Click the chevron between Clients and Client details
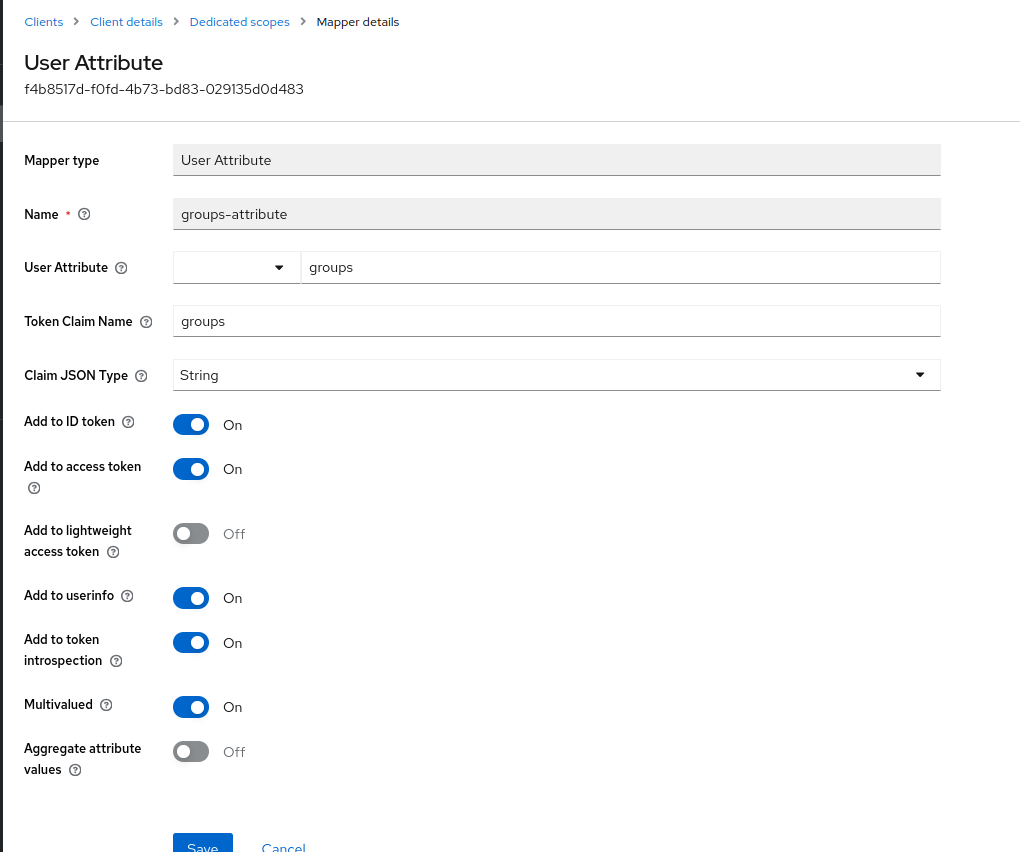Image resolution: width=1020 pixels, height=852 pixels. coord(75,21)
